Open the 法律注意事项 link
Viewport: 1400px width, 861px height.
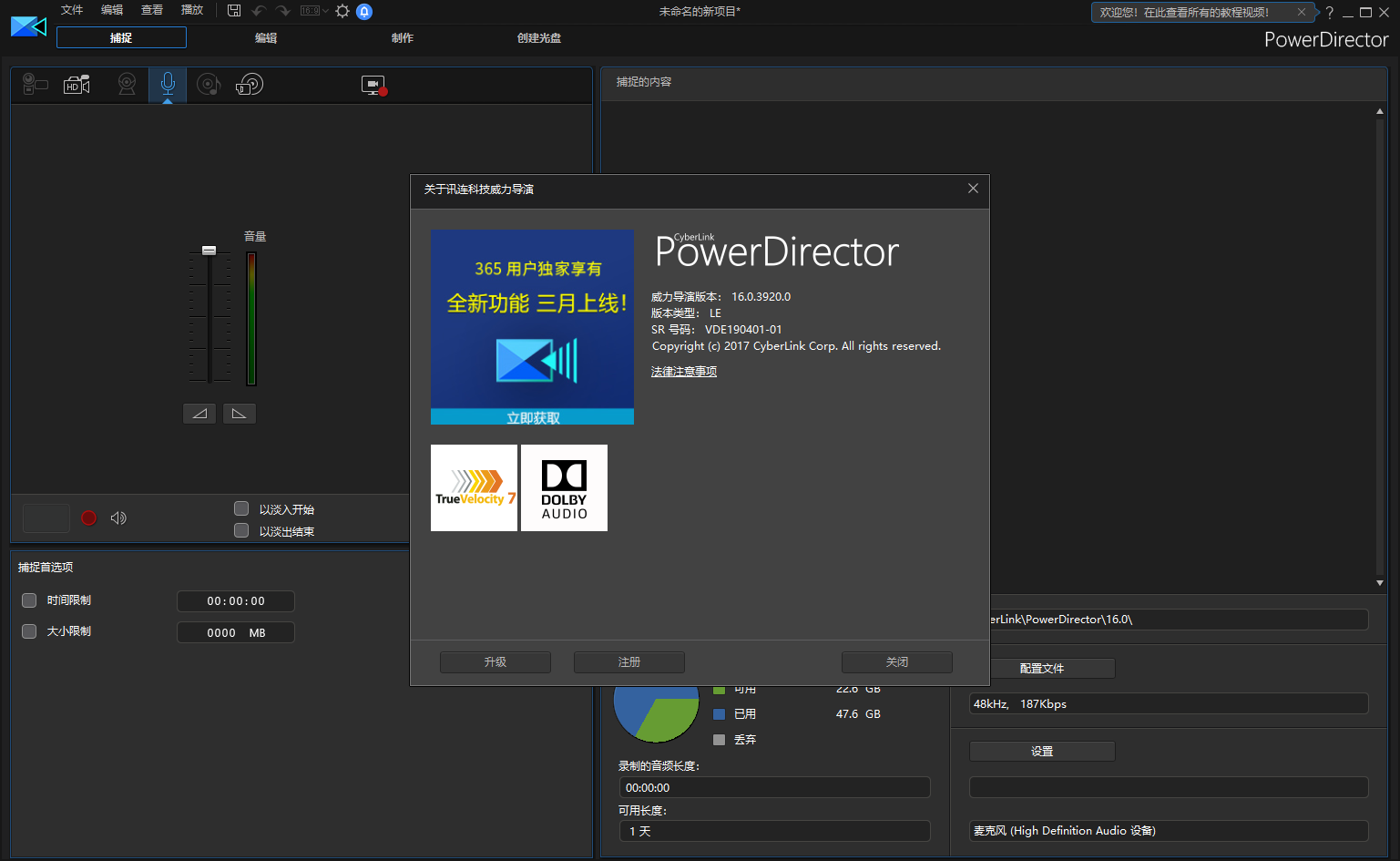click(x=684, y=372)
